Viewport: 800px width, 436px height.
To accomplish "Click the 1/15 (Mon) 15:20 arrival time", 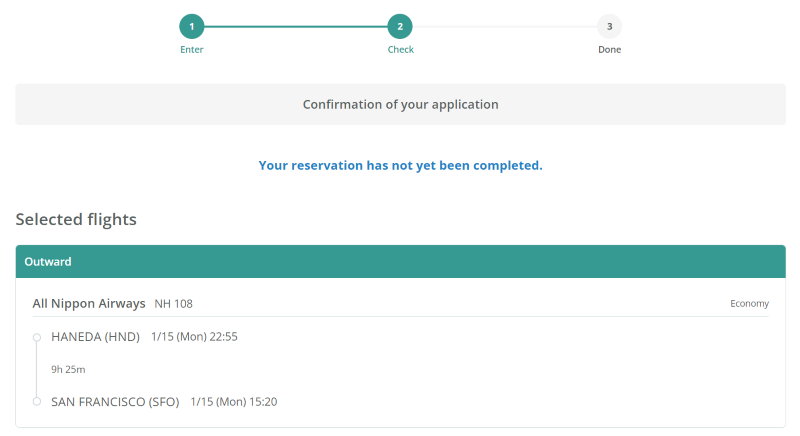I will click(x=234, y=402).
